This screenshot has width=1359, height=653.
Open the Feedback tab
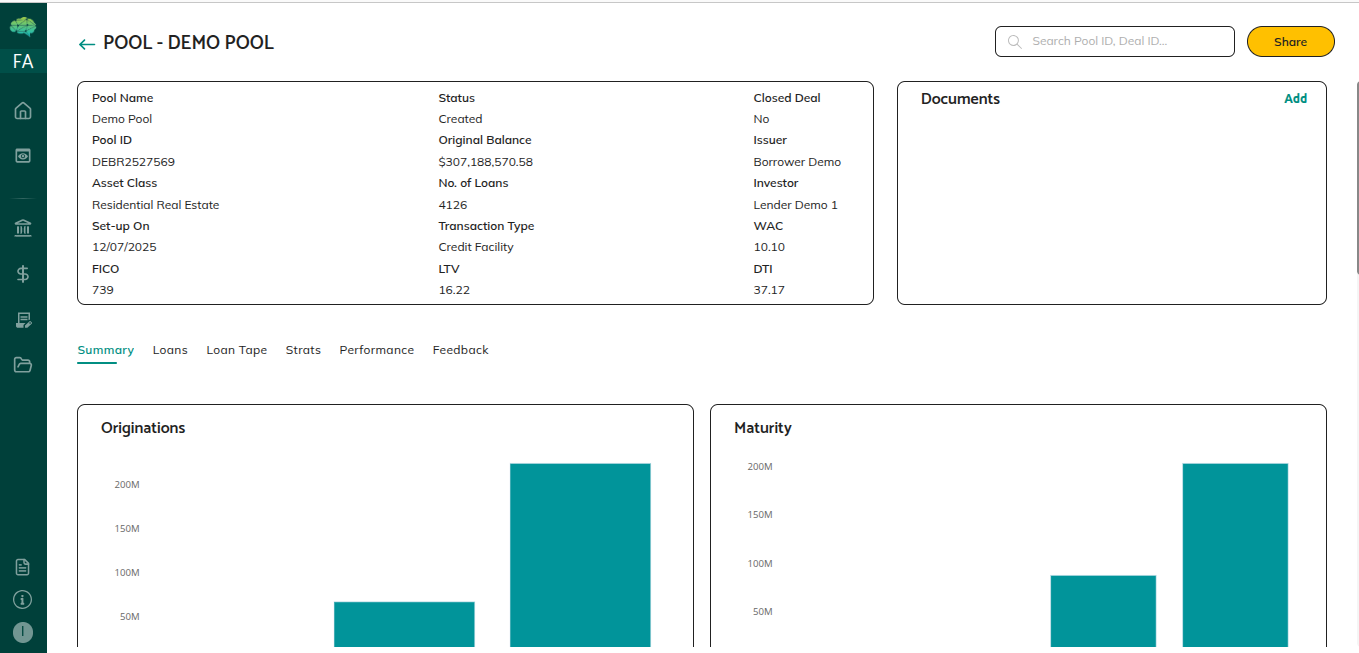(x=460, y=350)
